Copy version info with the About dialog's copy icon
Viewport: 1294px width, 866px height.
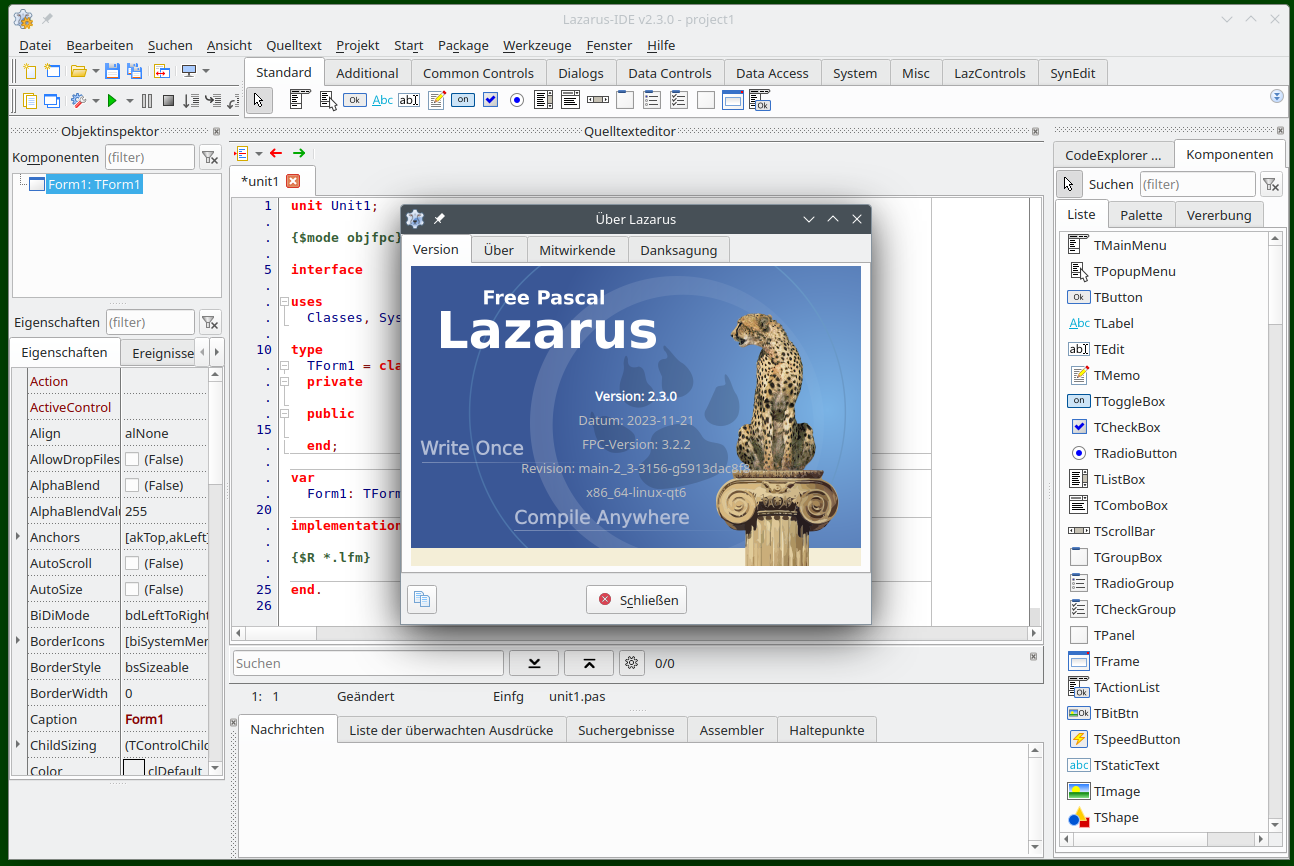pos(422,599)
